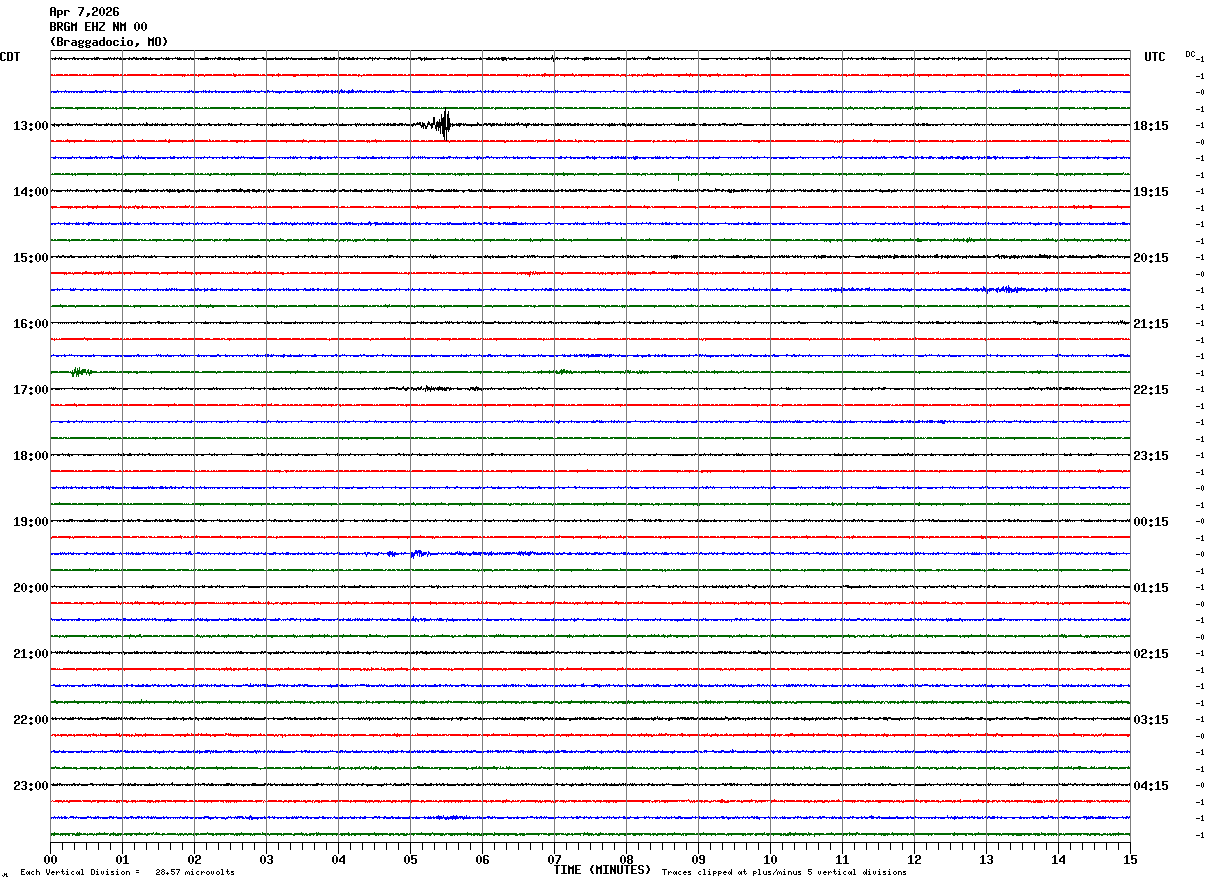Select the 14:00 CDT time label

pos(31,192)
